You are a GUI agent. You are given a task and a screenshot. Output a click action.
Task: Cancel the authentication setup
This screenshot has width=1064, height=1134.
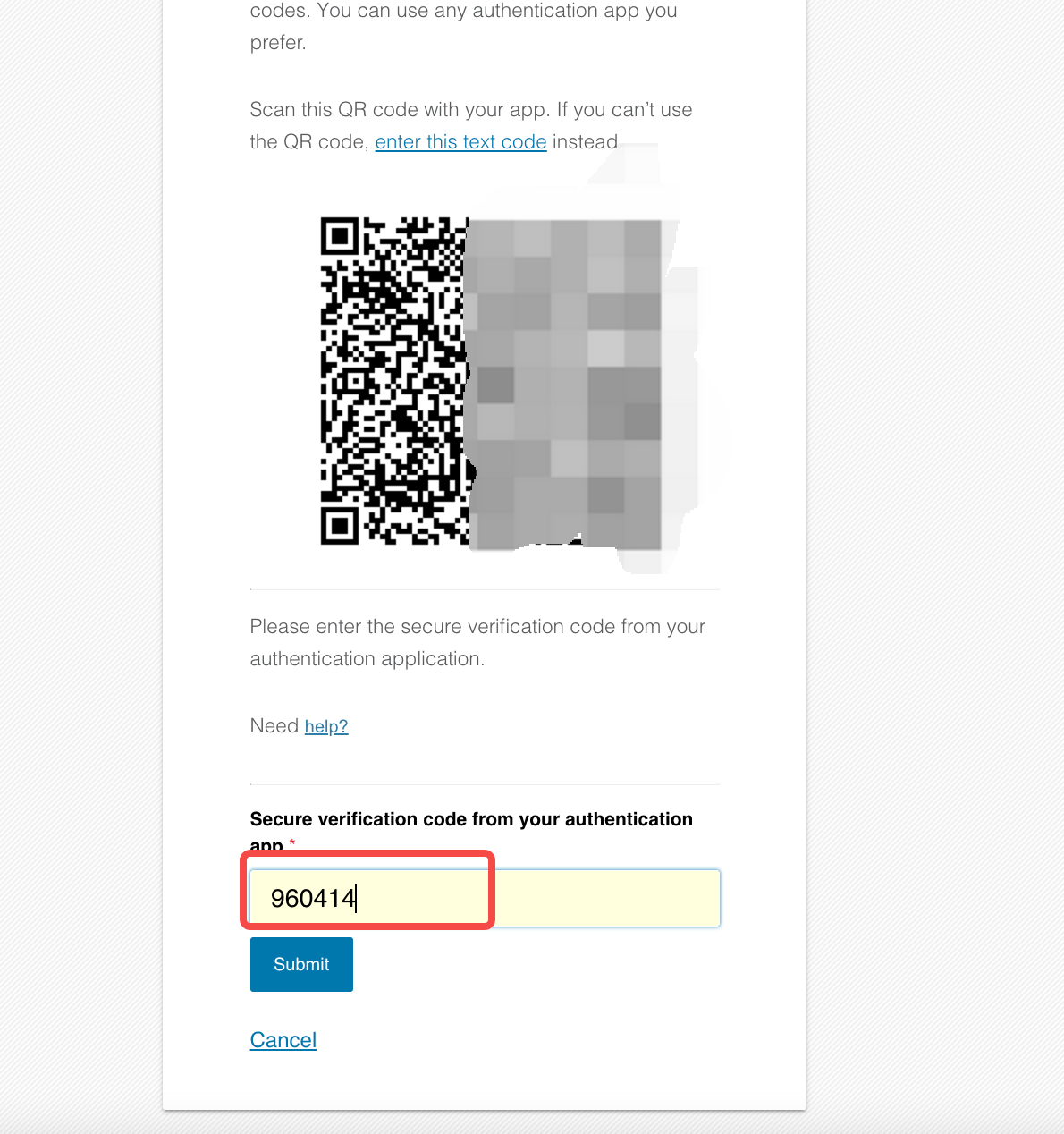[283, 1040]
